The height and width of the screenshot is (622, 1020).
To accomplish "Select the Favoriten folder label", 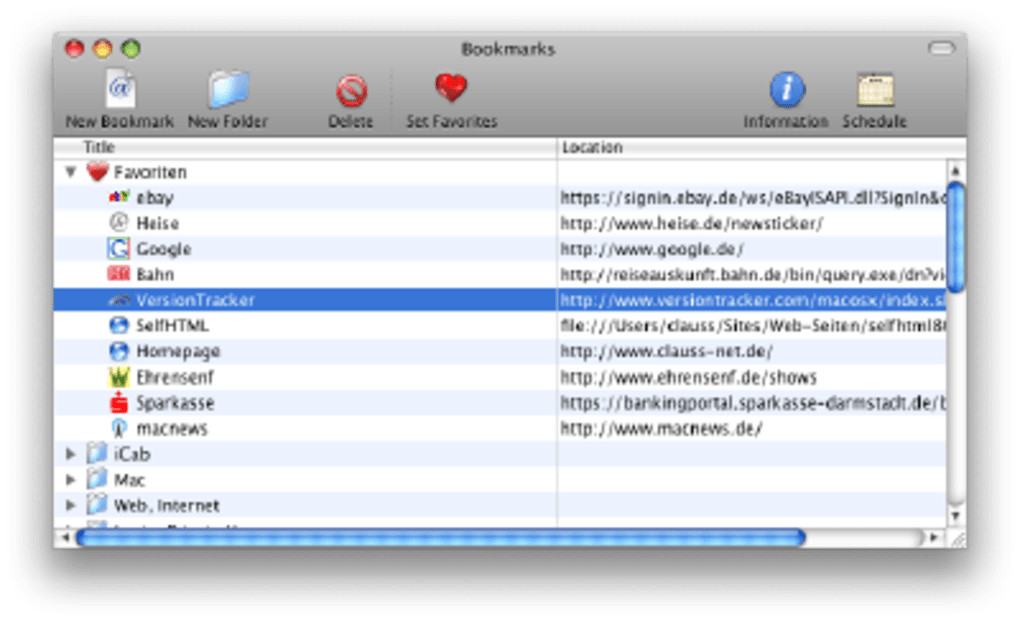I will (150, 172).
